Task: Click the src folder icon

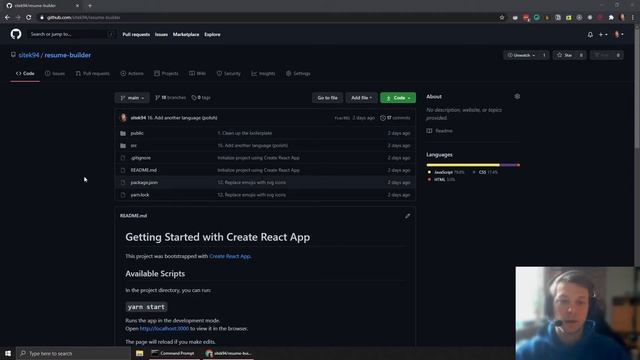Action: [x=123, y=145]
